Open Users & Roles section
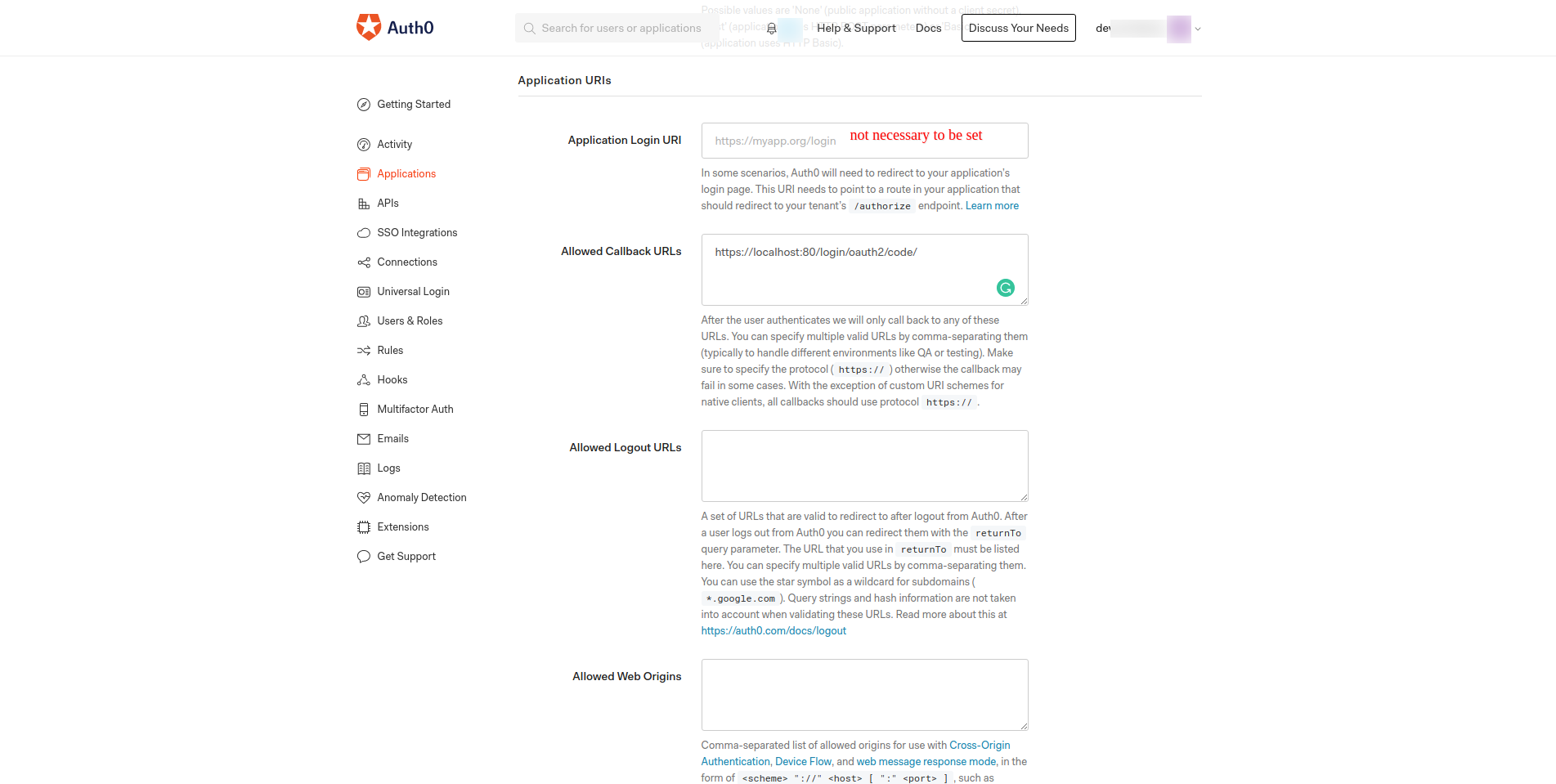 click(x=410, y=321)
